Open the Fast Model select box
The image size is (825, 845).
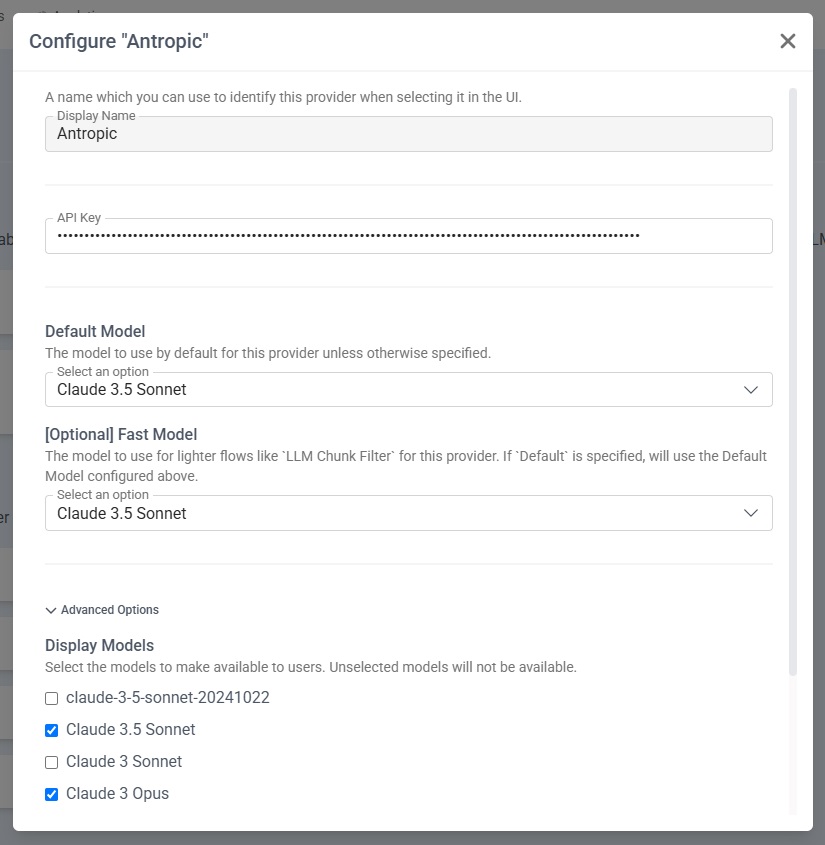point(400,513)
